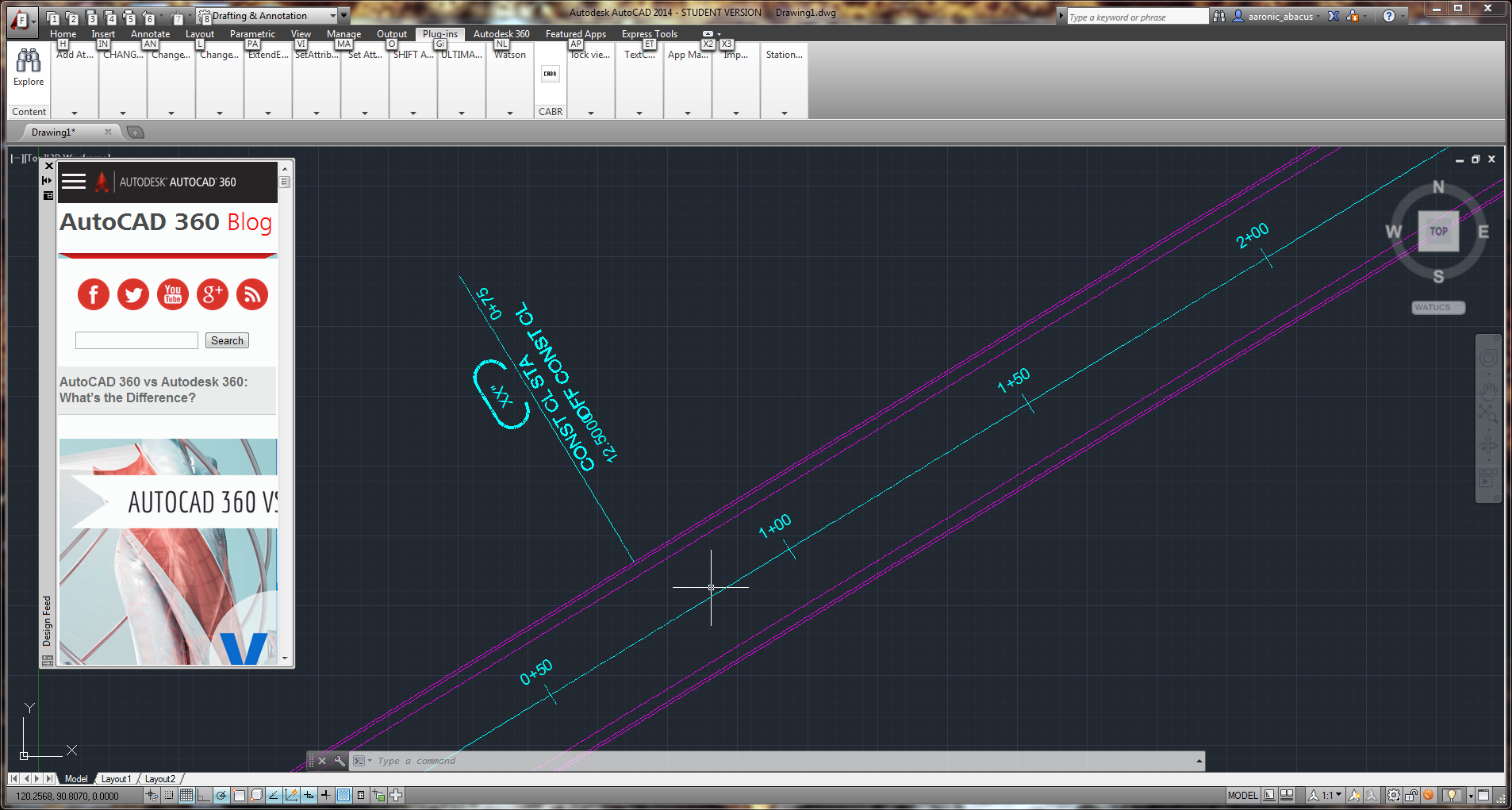This screenshot has width=1512, height=810.
Task: Switch to the Home ribbon tab
Action: (63, 34)
